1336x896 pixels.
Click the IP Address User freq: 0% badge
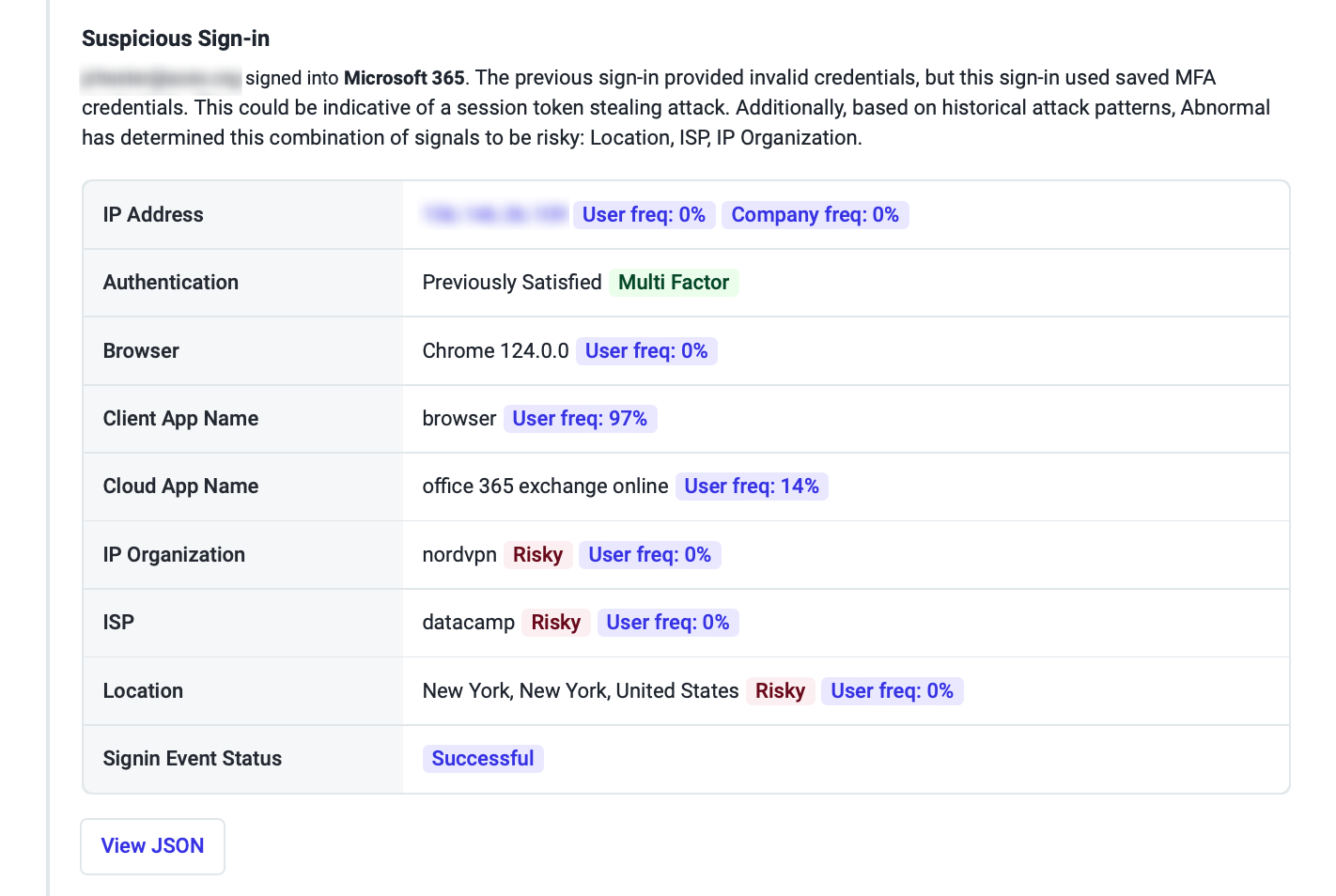click(x=644, y=215)
